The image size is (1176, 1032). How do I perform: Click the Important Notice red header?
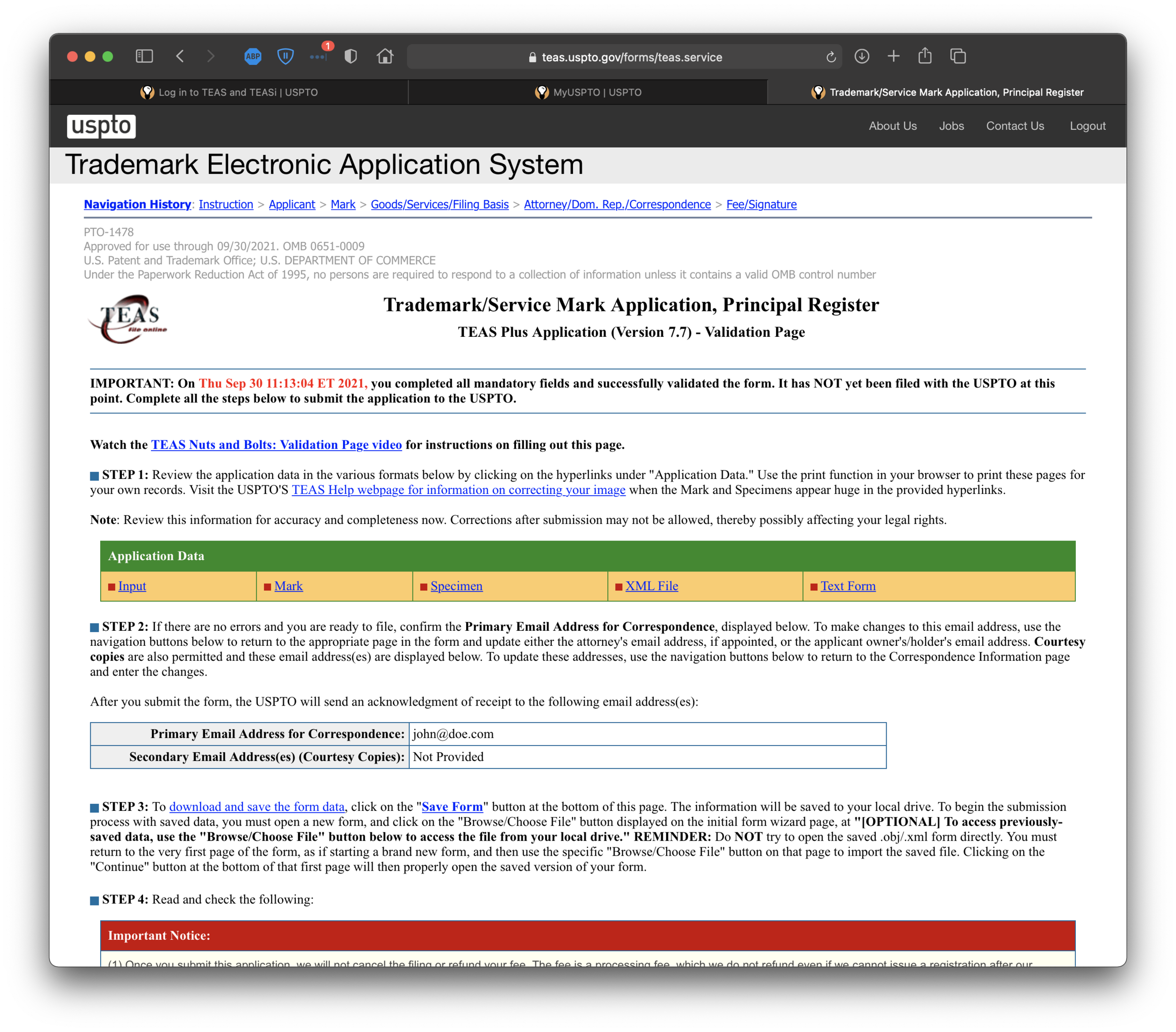[x=588, y=936]
